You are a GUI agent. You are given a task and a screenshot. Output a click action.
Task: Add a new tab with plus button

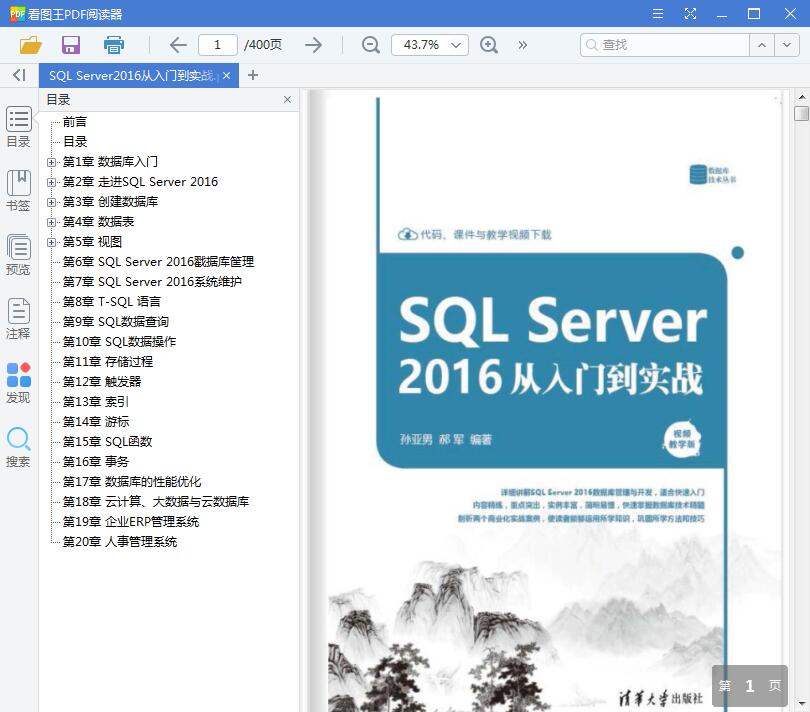coord(253,75)
